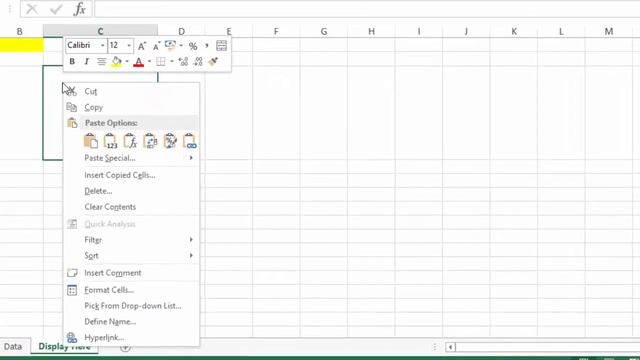Decrease font size in mini toolbar
The height and width of the screenshot is (360, 640).
click(x=156, y=46)
